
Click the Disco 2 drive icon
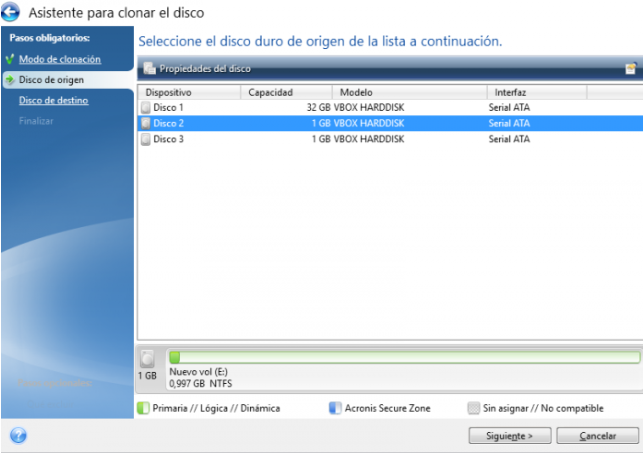pyautogui.click(x=146, y=123)
